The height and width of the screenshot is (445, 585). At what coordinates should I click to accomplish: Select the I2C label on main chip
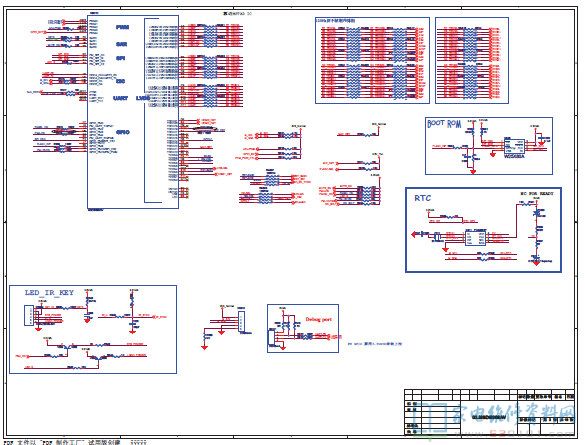(120, 81)
